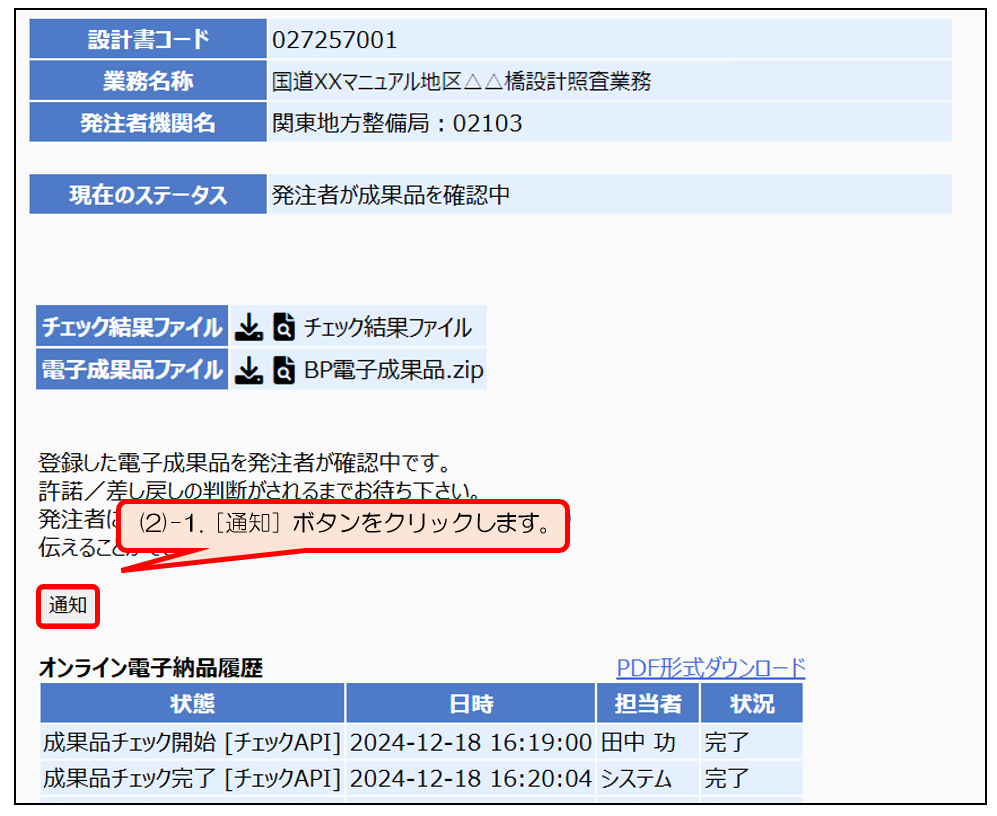Viewport: 997px width, 816px height.
Task: Open preview icon for チェック結果ファイル
Action: tap(284, 327)
